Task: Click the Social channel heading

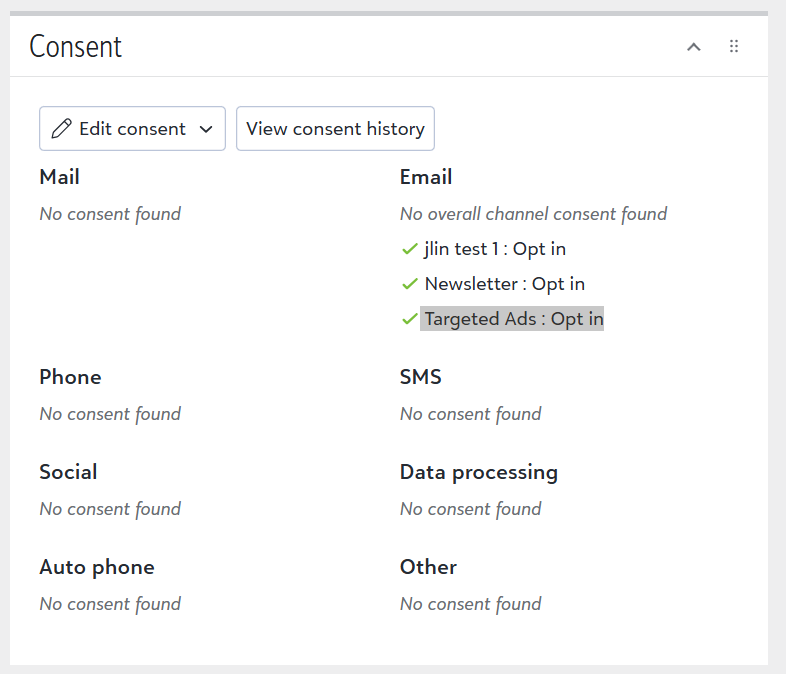Action: pos(68,472)
